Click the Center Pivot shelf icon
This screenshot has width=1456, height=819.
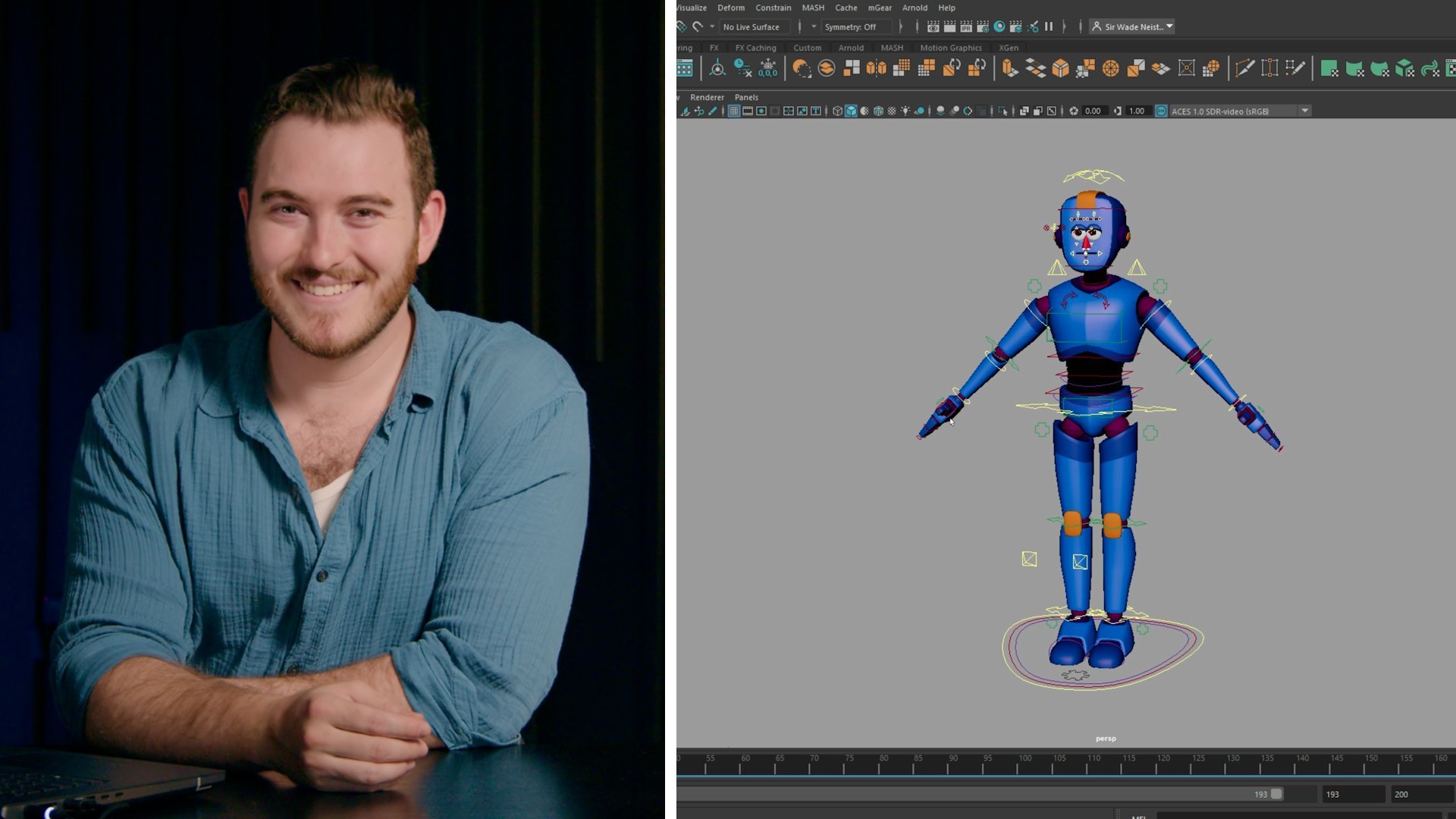click(717, 69)
